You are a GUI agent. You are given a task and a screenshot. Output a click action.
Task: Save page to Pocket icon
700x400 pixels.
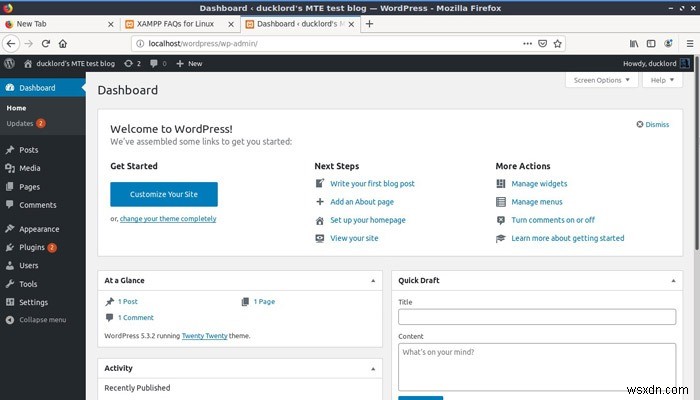[x=542, y=43]
